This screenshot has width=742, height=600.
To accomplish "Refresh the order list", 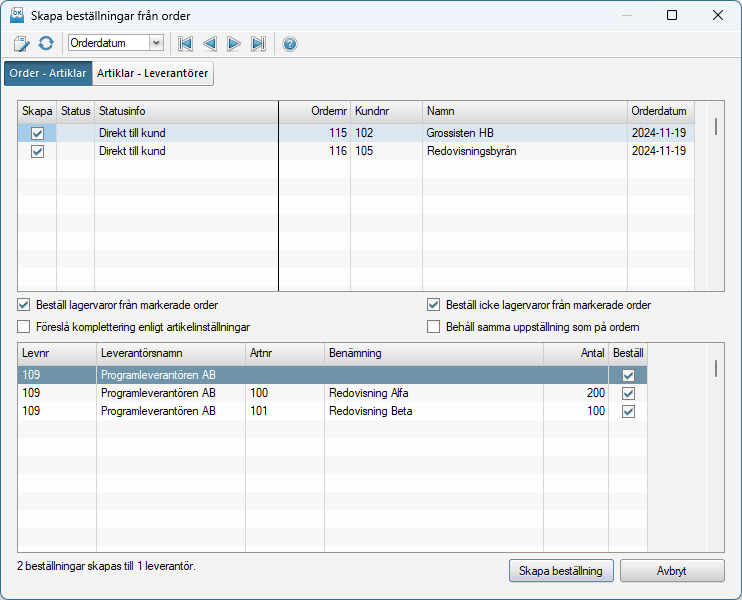I will point(46,43).
